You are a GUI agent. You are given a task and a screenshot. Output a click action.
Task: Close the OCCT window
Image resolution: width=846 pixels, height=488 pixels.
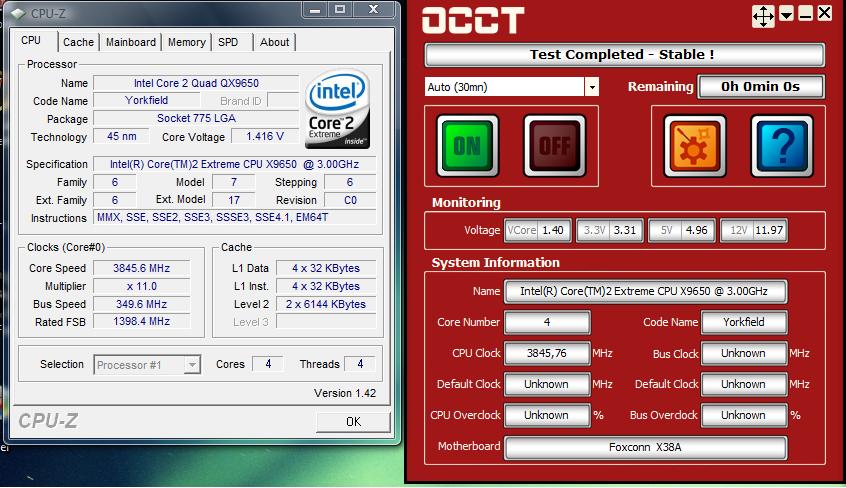point(824,13)
